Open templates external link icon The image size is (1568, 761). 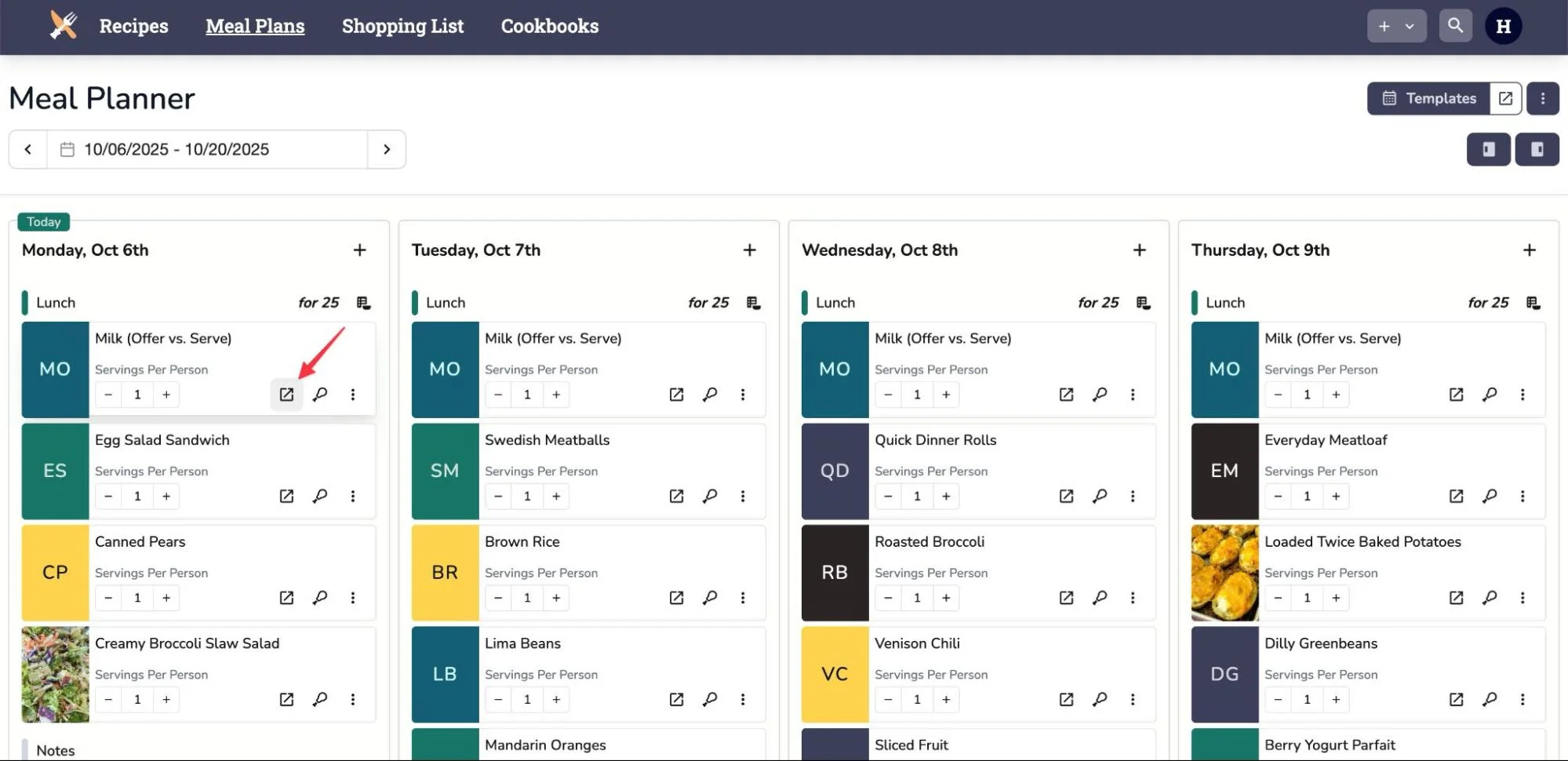[1505, 99]
